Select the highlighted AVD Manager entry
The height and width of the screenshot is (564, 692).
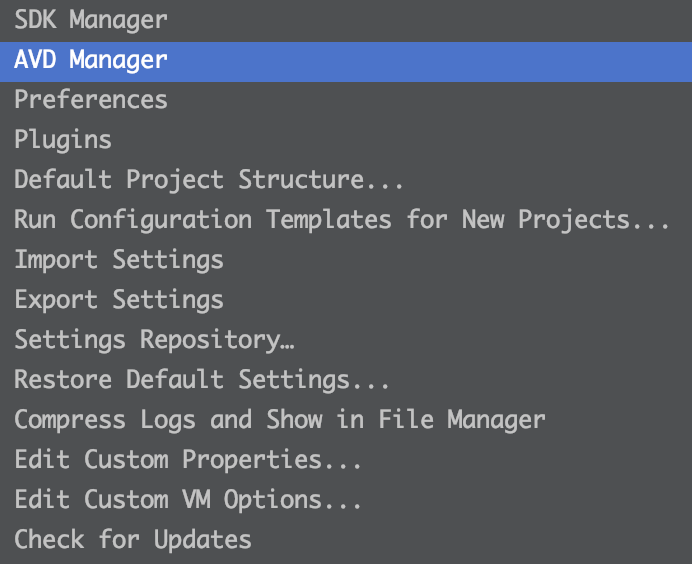click(x=346, y=62)
